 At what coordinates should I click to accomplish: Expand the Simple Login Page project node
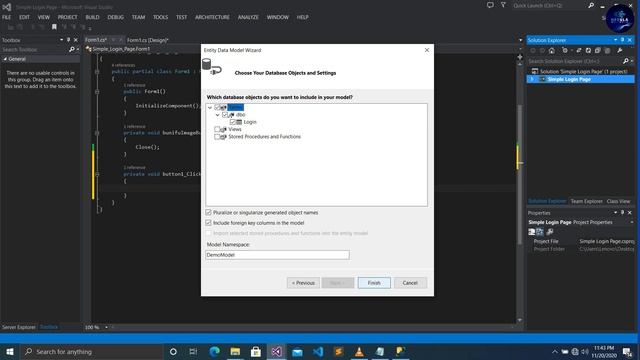[x=532, y=79]
